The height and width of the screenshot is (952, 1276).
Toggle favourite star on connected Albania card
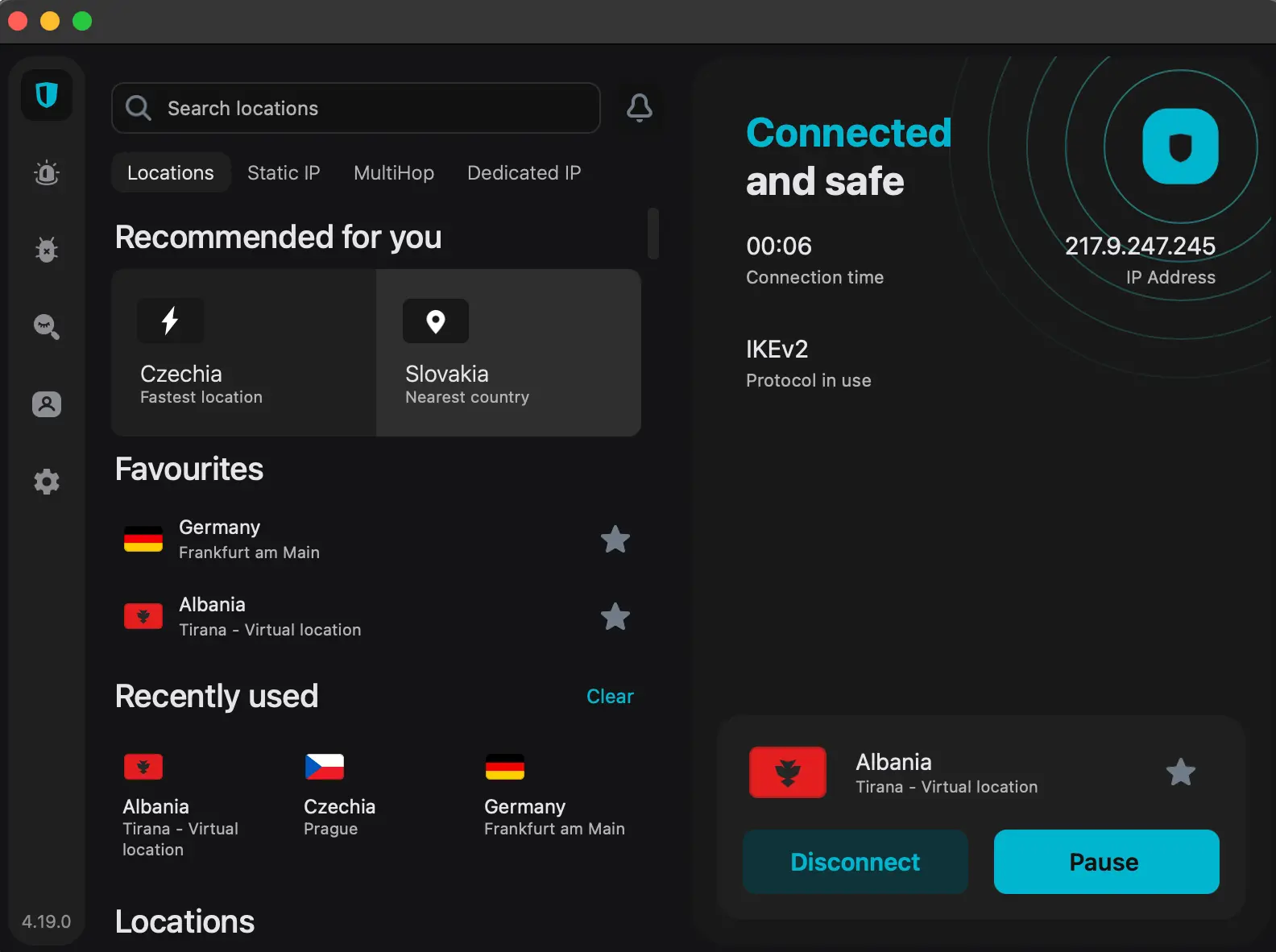1180,772
